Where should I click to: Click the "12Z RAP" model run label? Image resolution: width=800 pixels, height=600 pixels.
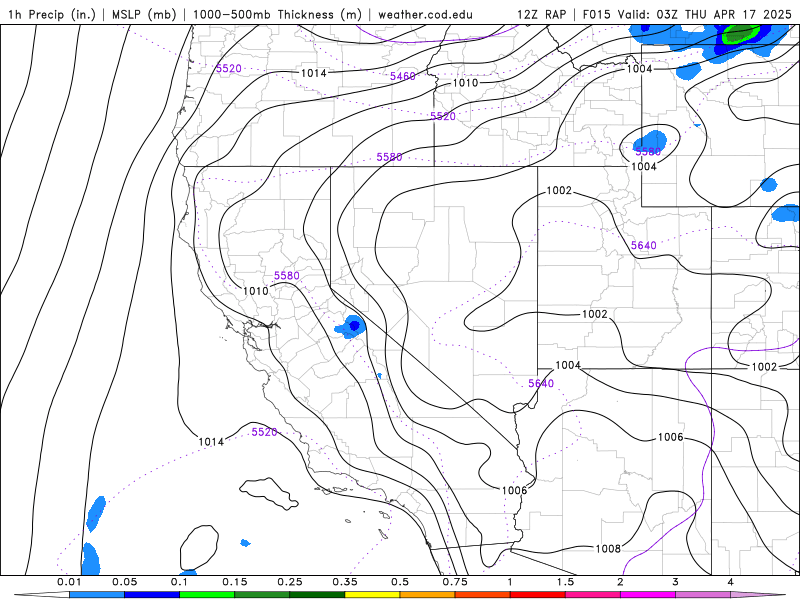point(541,14)
